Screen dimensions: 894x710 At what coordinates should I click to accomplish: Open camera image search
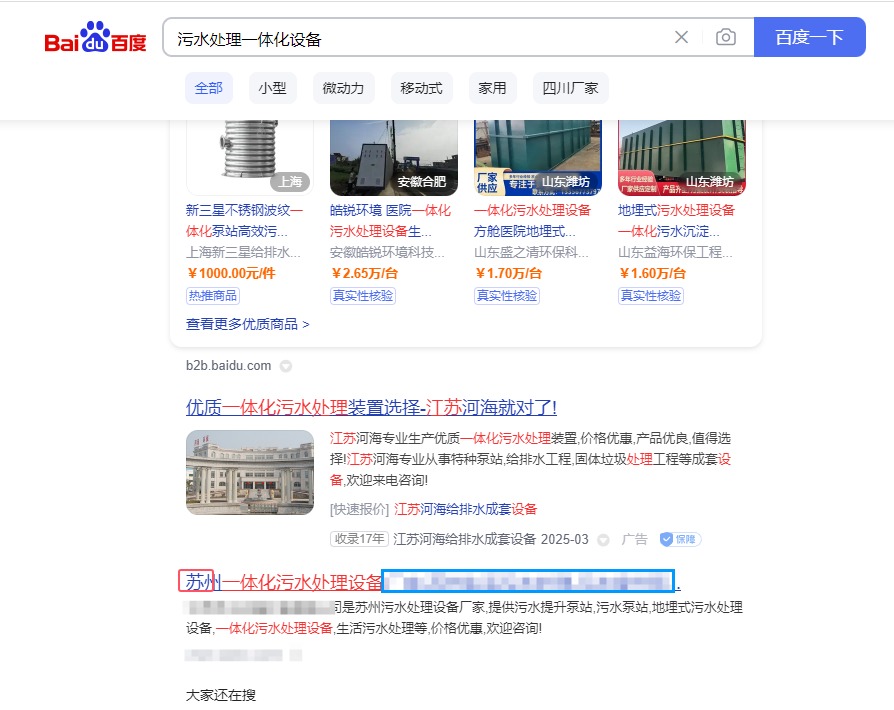tap(726, 38)
